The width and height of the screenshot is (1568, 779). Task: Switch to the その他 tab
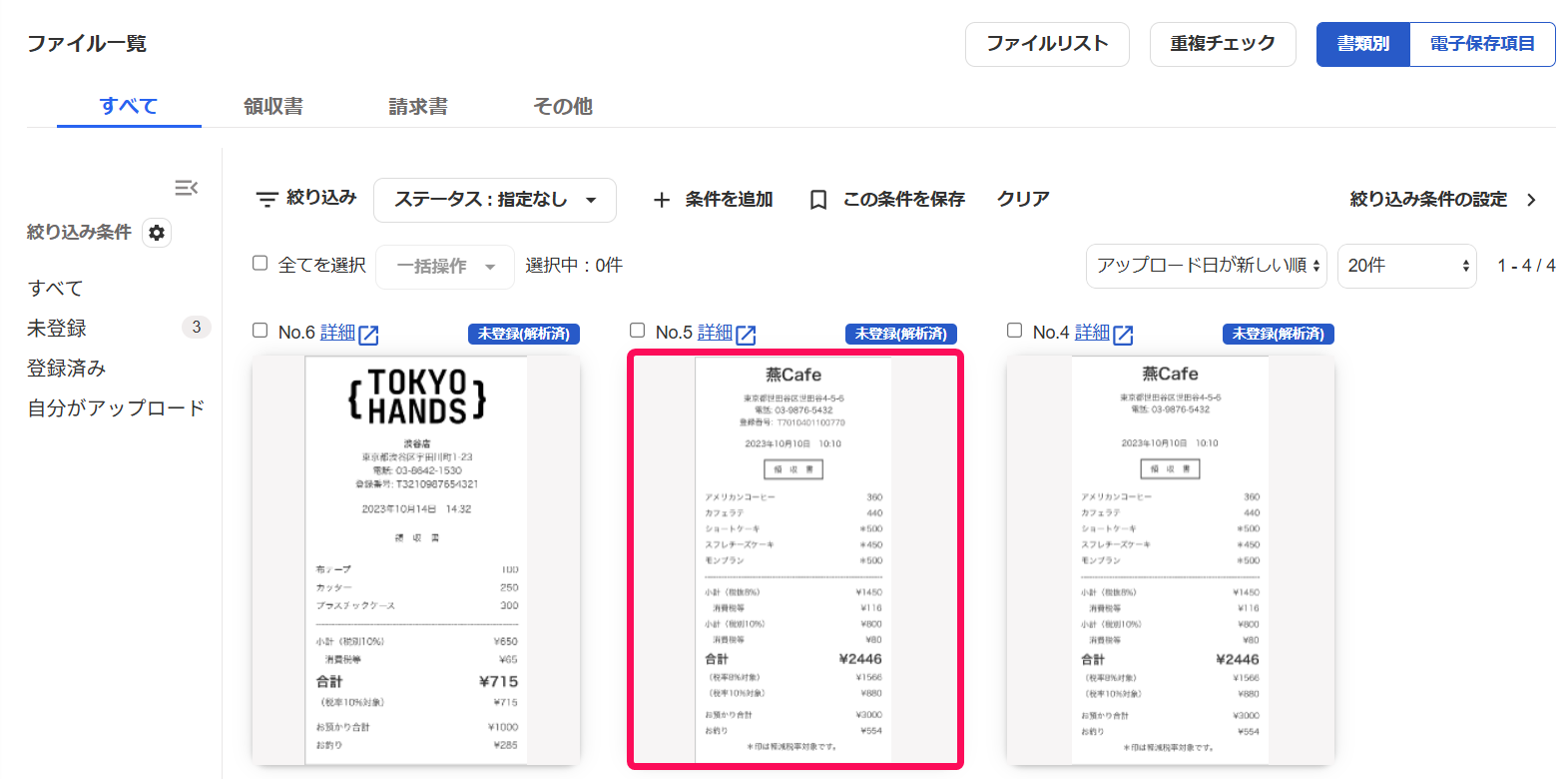click(563, 106)
